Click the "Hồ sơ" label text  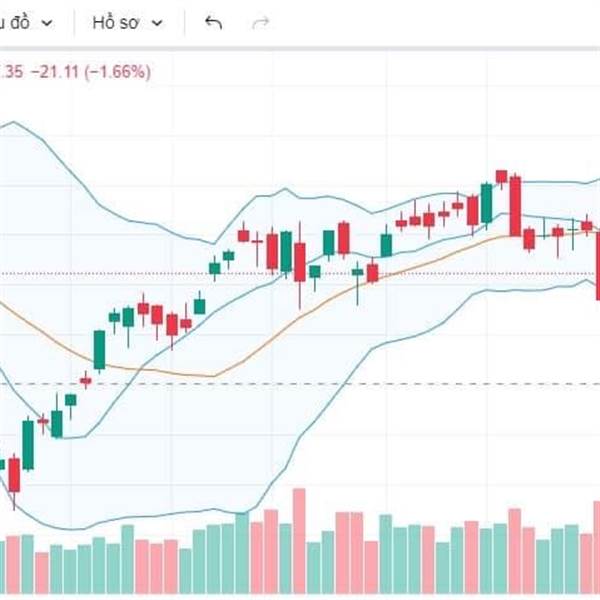(115, 23)
